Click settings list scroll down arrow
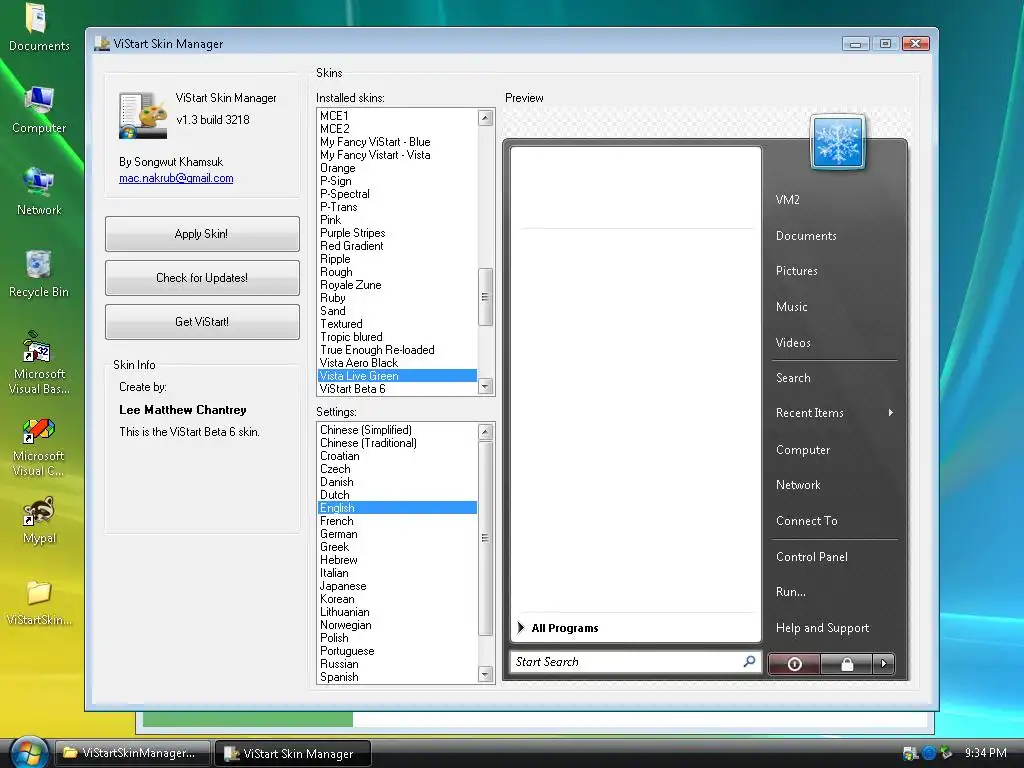This screenshot has width=1024, height=768. [485, 674]
